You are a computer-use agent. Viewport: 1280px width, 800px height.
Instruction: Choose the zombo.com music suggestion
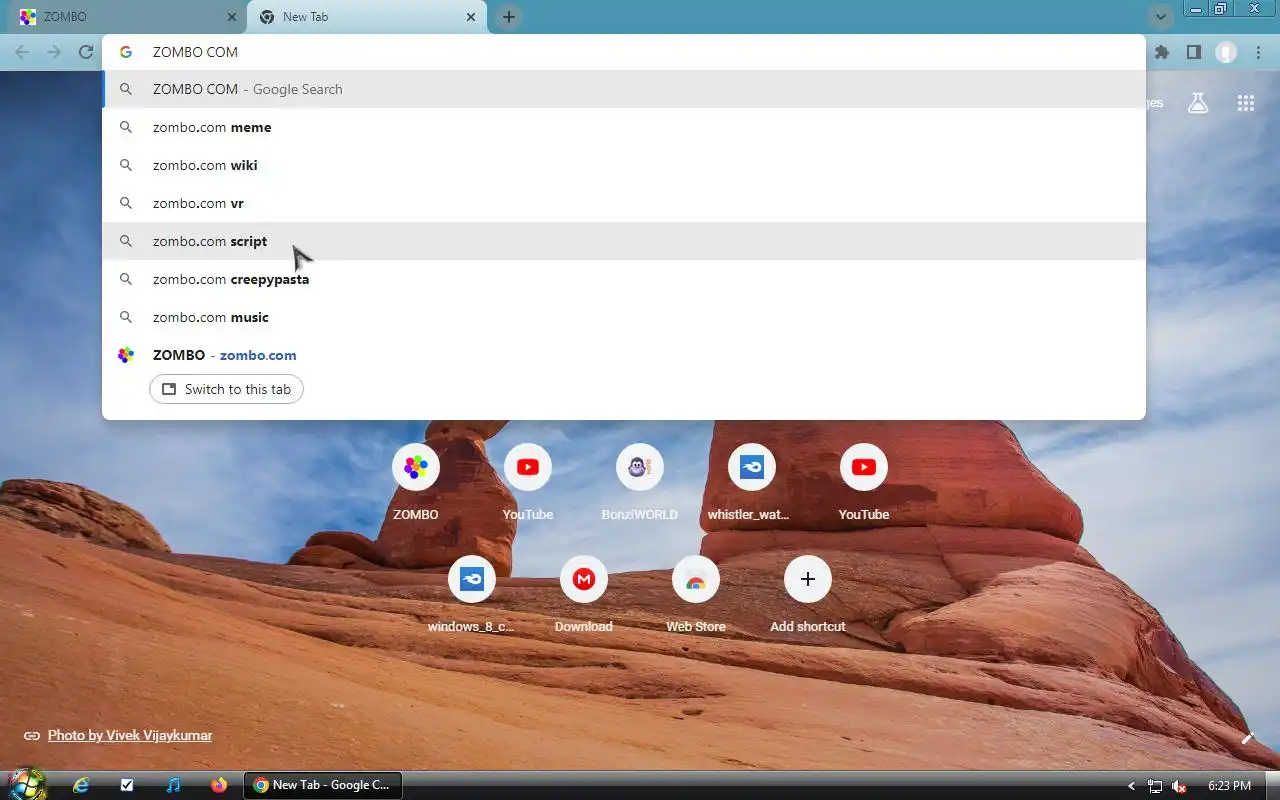[x=624, y=317]
